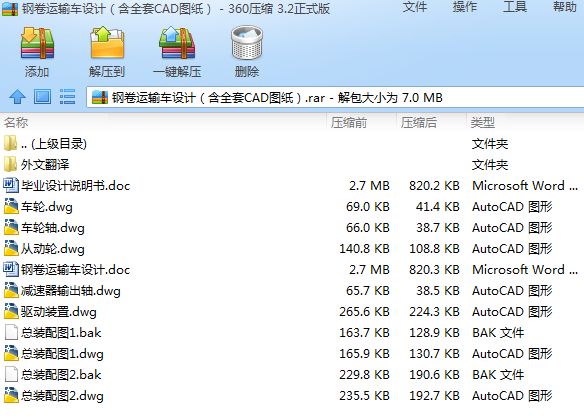Screen dimensions: 584x419
Task: Click the 190.6 KB compressed size cell
Action: point(434,374)
